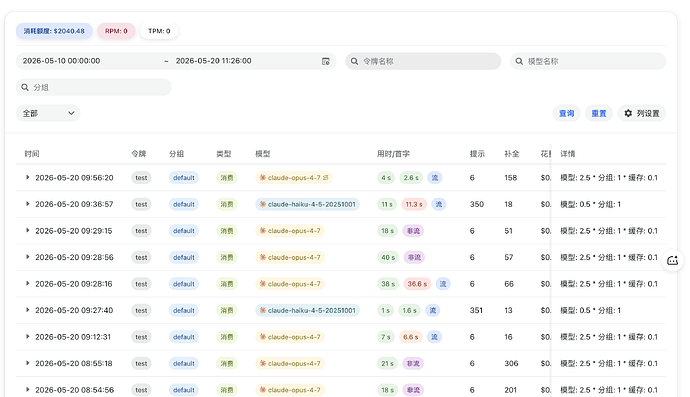Click the search icon in the token name field
The height and width of the screenshot is (397, 690).
(x=354, y=61)
